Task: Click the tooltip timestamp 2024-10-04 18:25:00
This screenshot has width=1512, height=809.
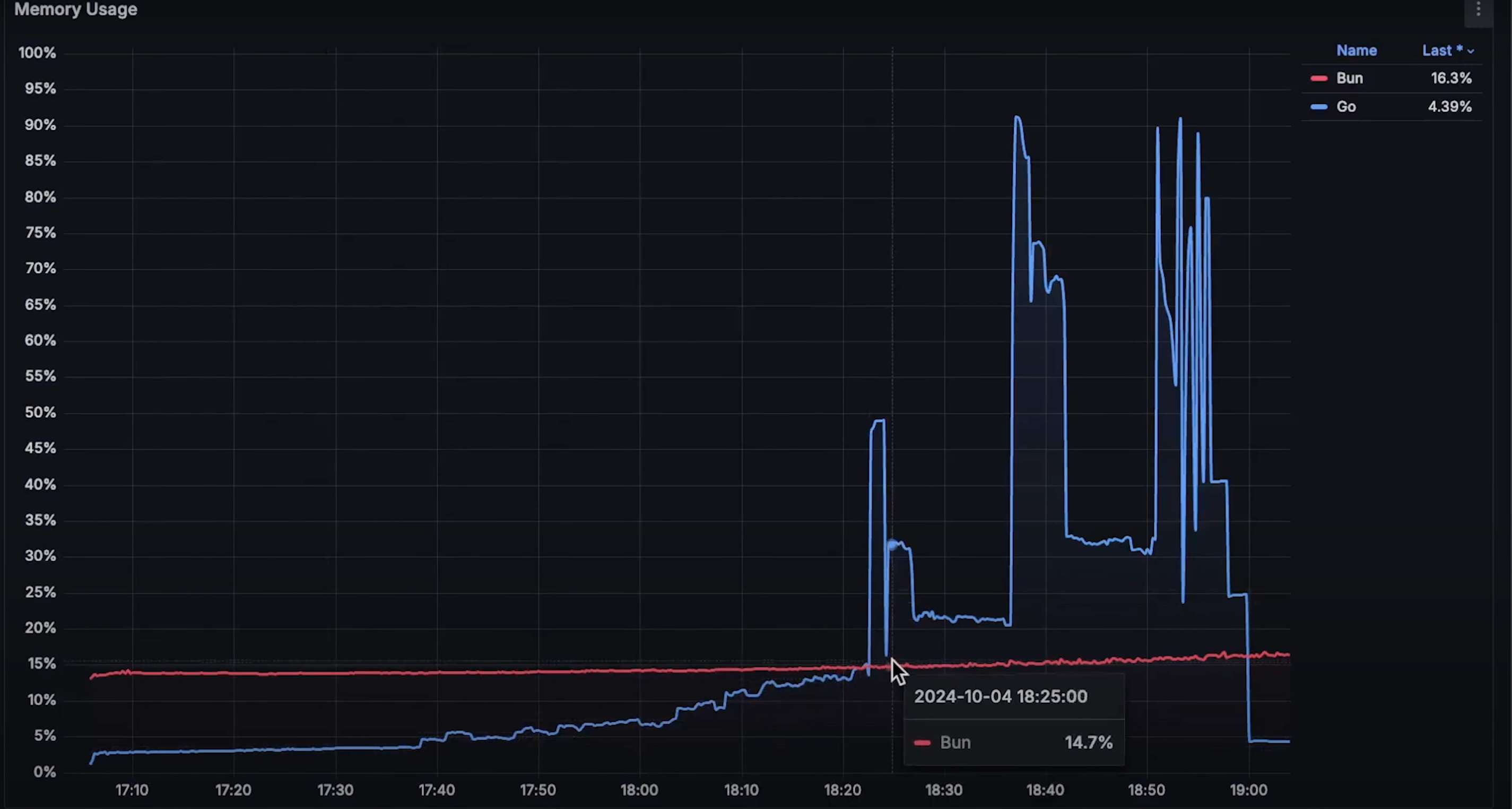Action: (x=1000, y=697)
